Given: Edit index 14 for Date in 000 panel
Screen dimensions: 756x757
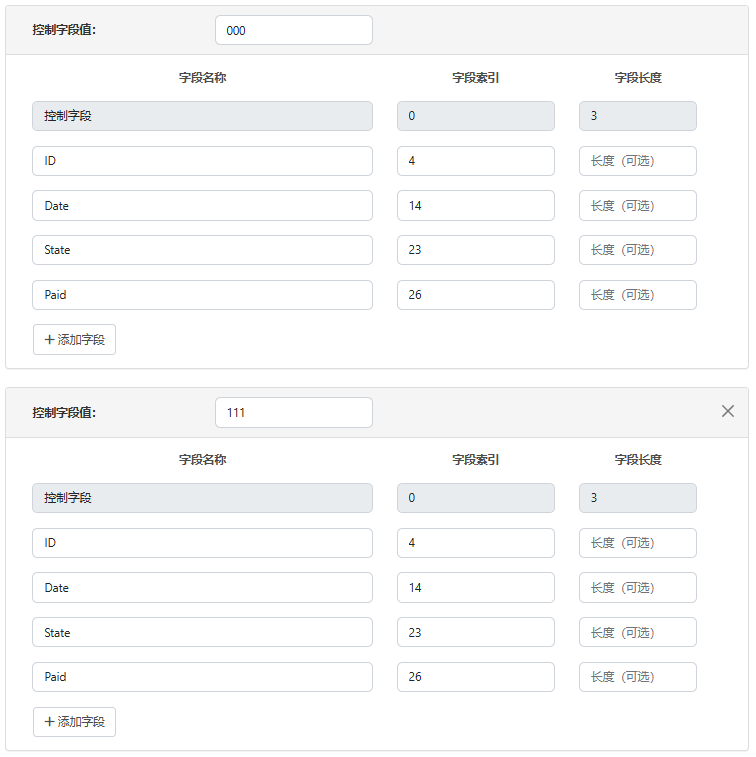Looking at the screenshot, I should click(x=475, y=205).
